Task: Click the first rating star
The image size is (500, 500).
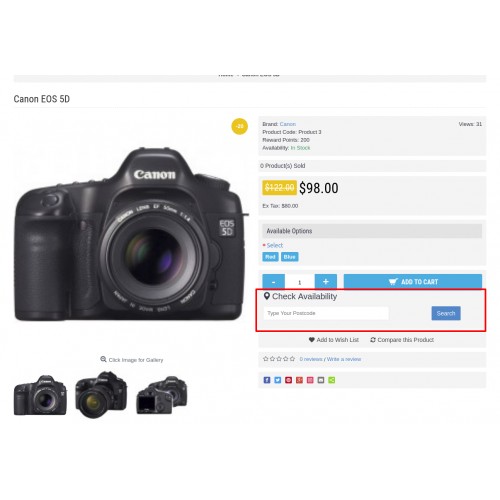Action: 266,359
